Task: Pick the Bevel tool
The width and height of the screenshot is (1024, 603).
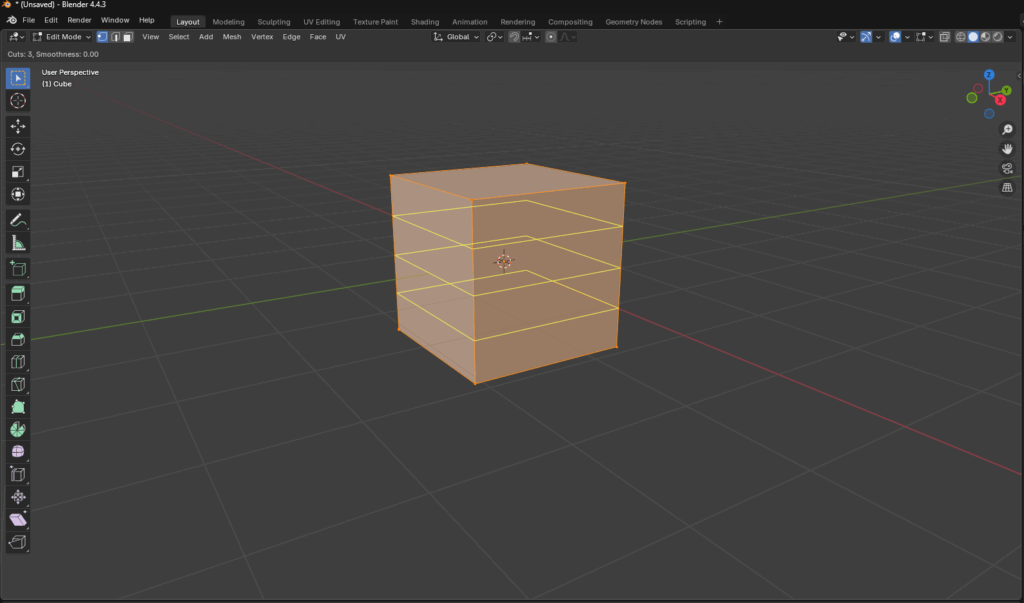Action: pos(18,340)
